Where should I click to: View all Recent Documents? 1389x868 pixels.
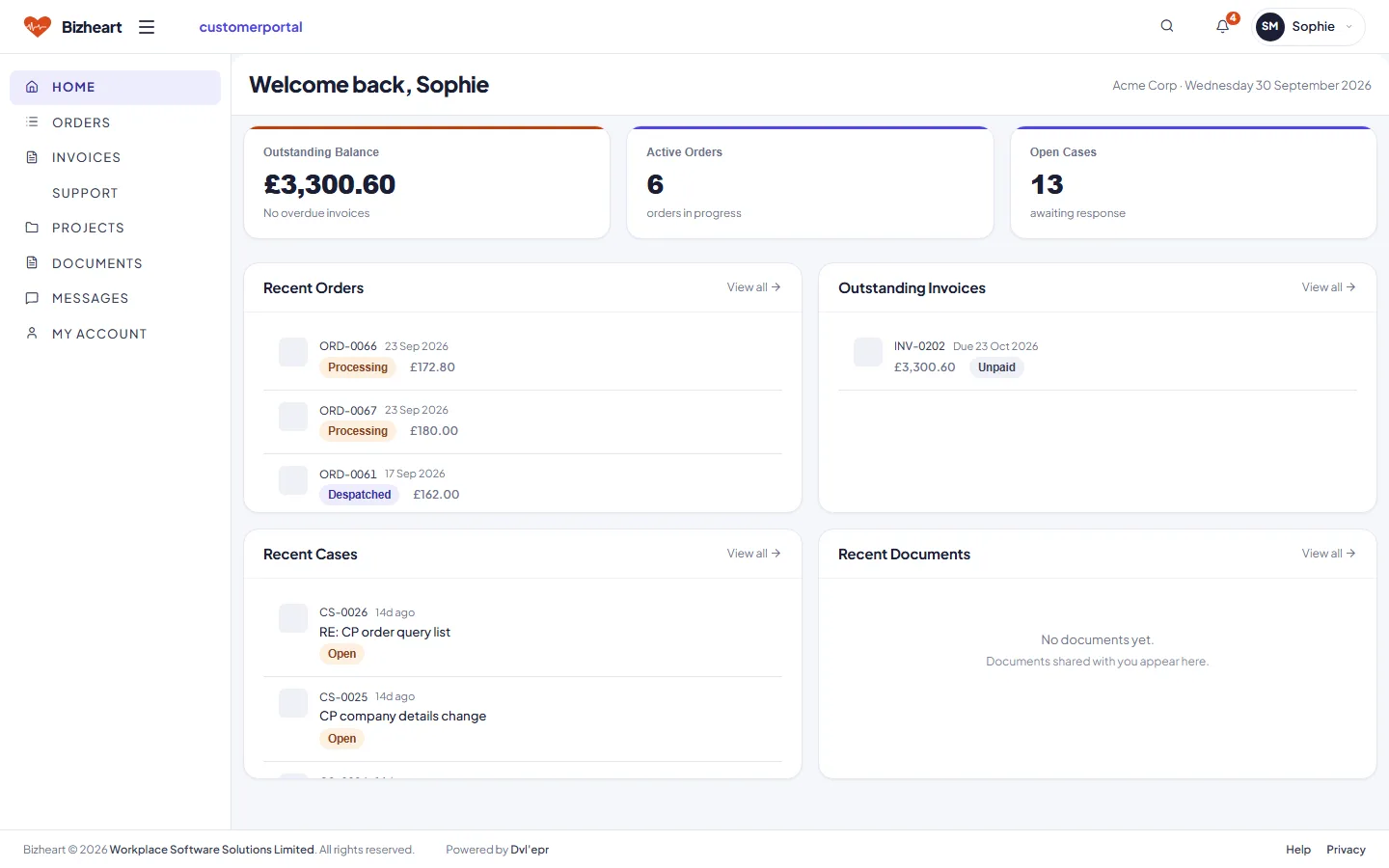1329,554
